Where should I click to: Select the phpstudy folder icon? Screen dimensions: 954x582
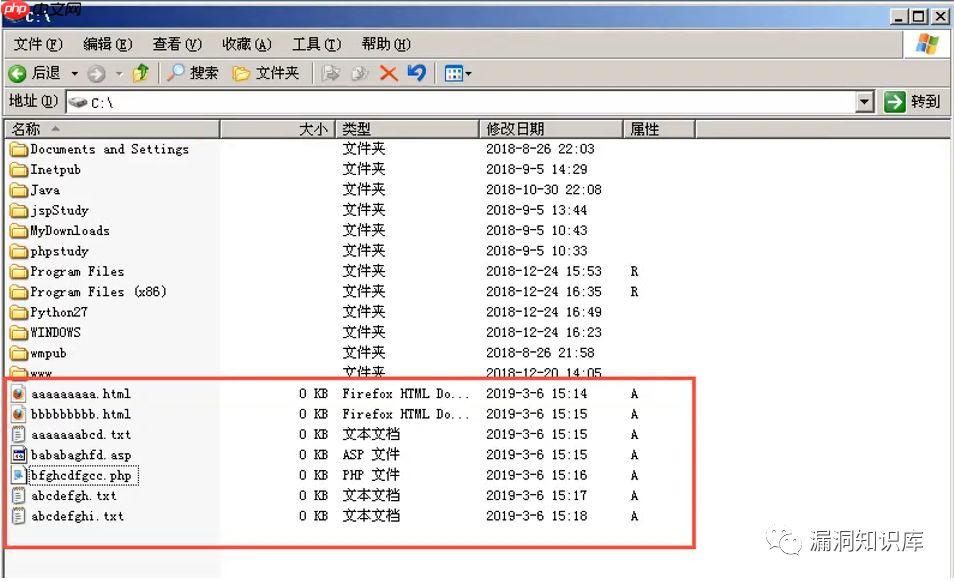[19, 251]
